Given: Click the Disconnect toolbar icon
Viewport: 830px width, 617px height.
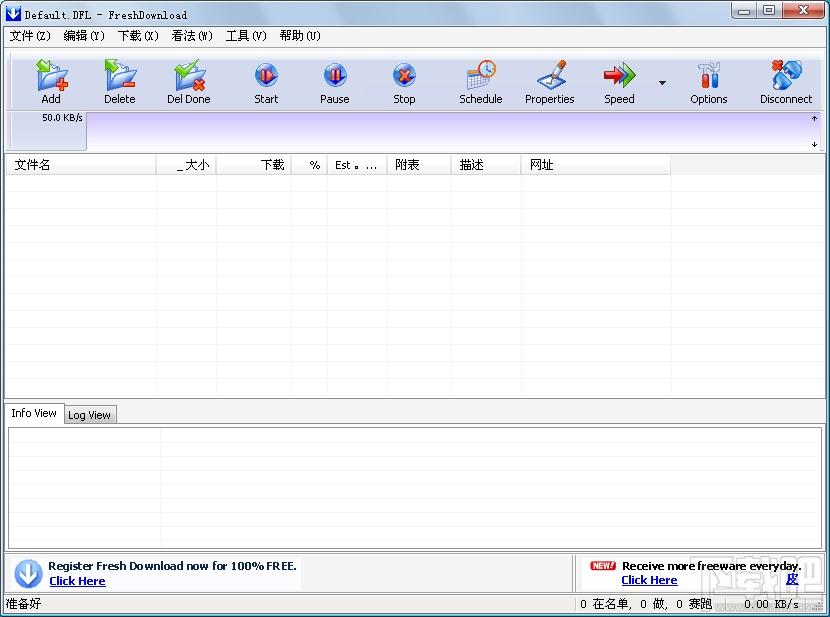Looking at the screenshot, I should coord(786,82).
